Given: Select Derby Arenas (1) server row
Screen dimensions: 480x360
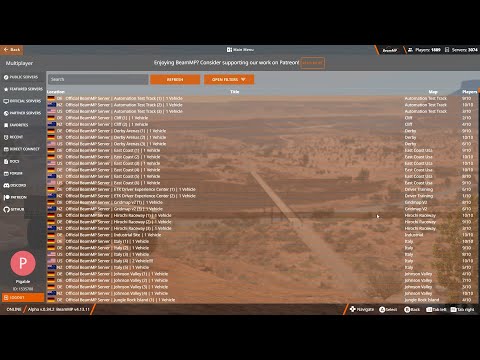Looking at the screenshot, I should pyautogui.click(x=262, y=131).
